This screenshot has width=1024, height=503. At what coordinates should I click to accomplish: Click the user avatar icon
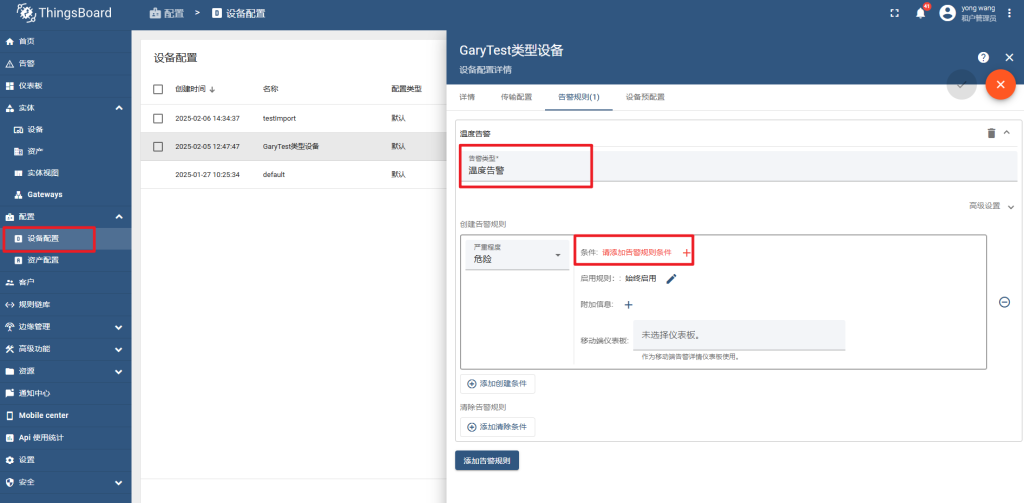click(x=948, y=13)
